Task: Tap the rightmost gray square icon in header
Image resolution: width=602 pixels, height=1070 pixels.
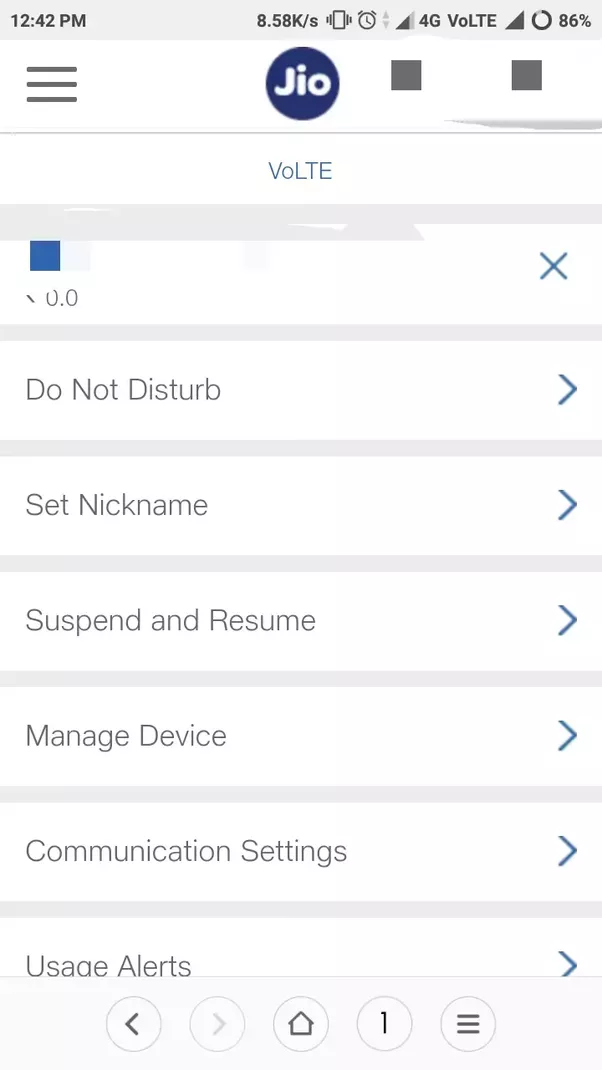Action: pos(526,75)
